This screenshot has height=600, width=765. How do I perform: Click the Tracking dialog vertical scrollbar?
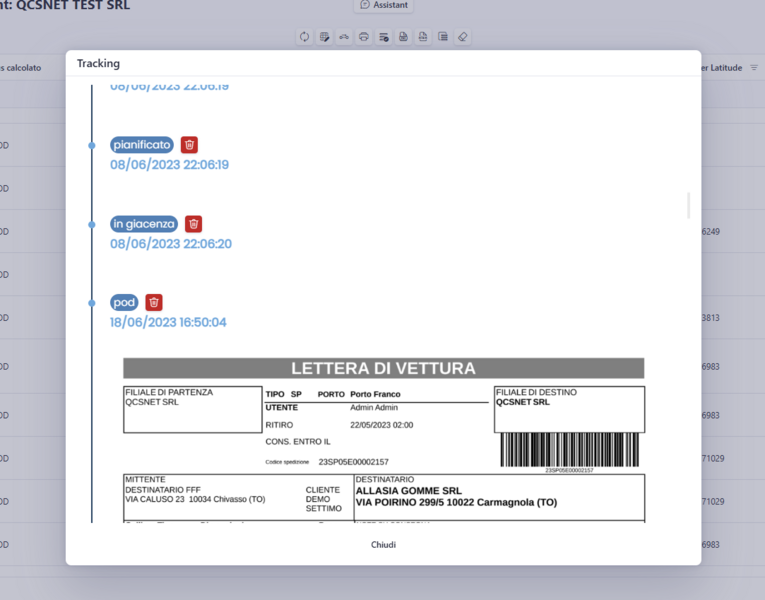click(x=688, y=205)
